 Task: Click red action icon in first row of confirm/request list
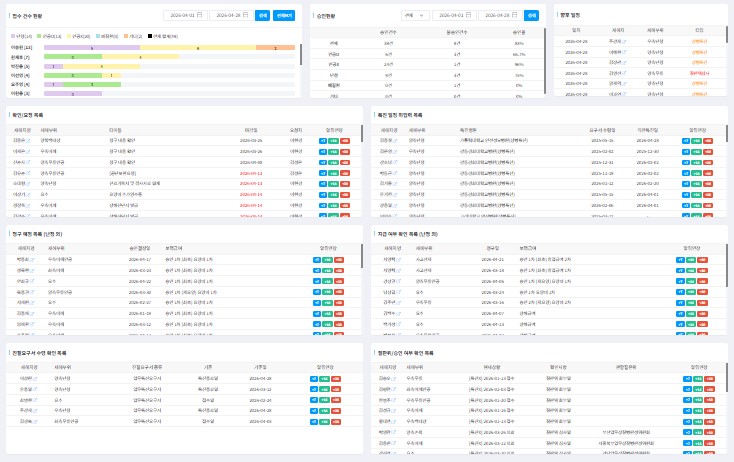click(344, 141)
